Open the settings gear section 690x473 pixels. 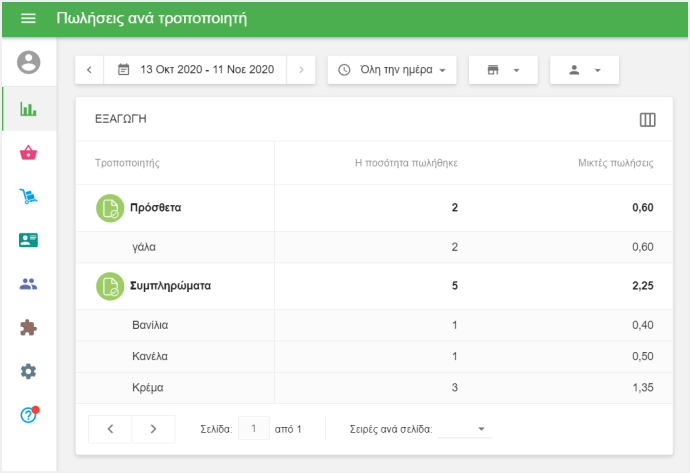tap(28, 371)
